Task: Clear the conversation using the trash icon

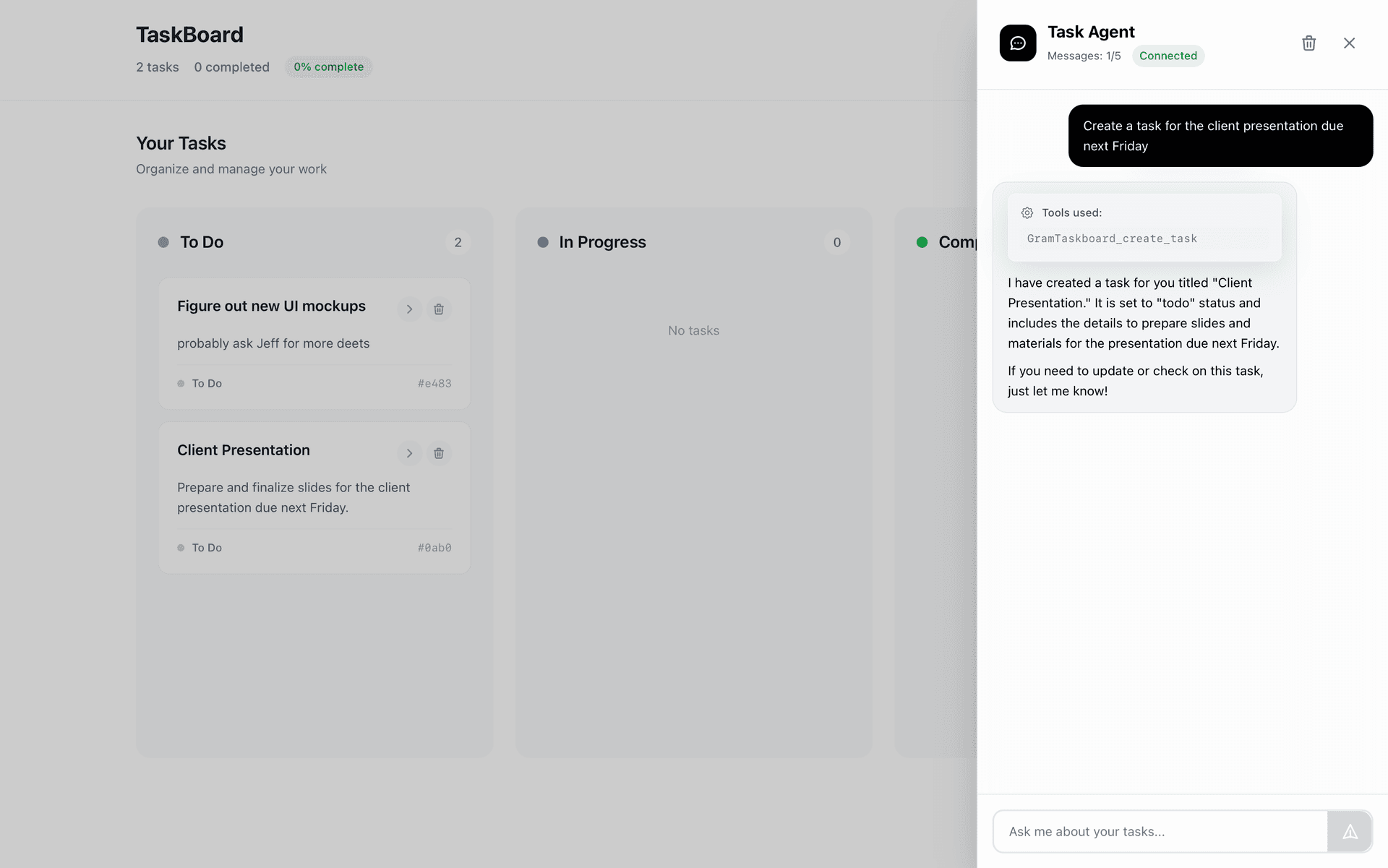Action: (x=1308, y=43)
